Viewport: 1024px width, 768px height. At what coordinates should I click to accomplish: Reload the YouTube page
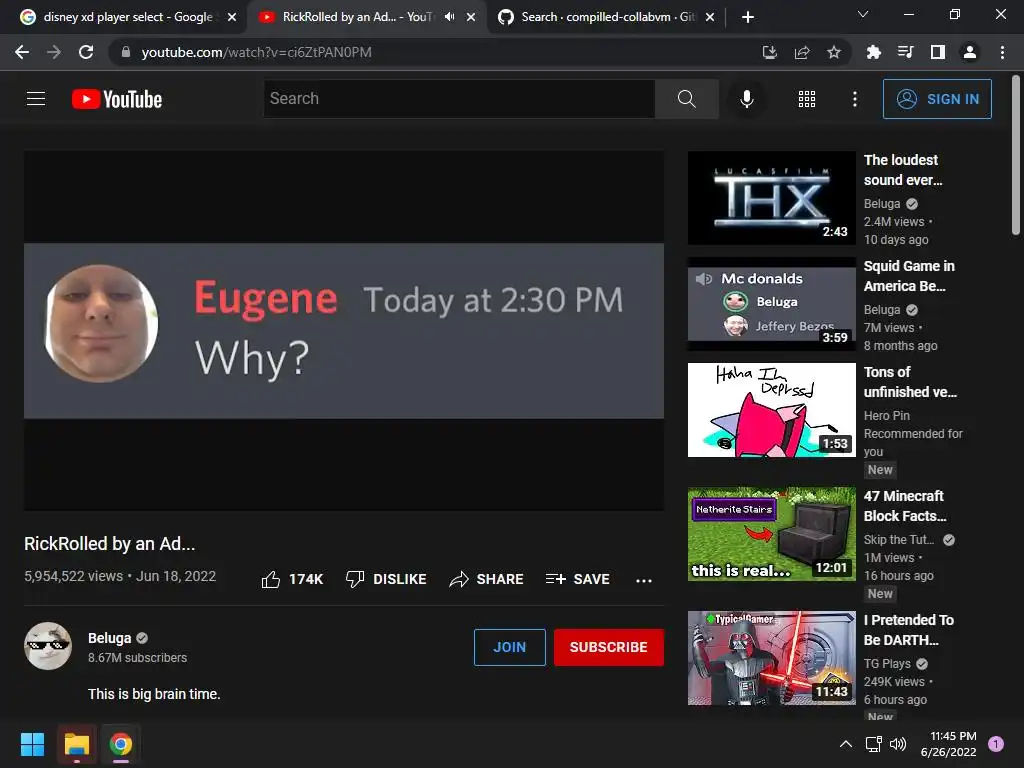86,52
